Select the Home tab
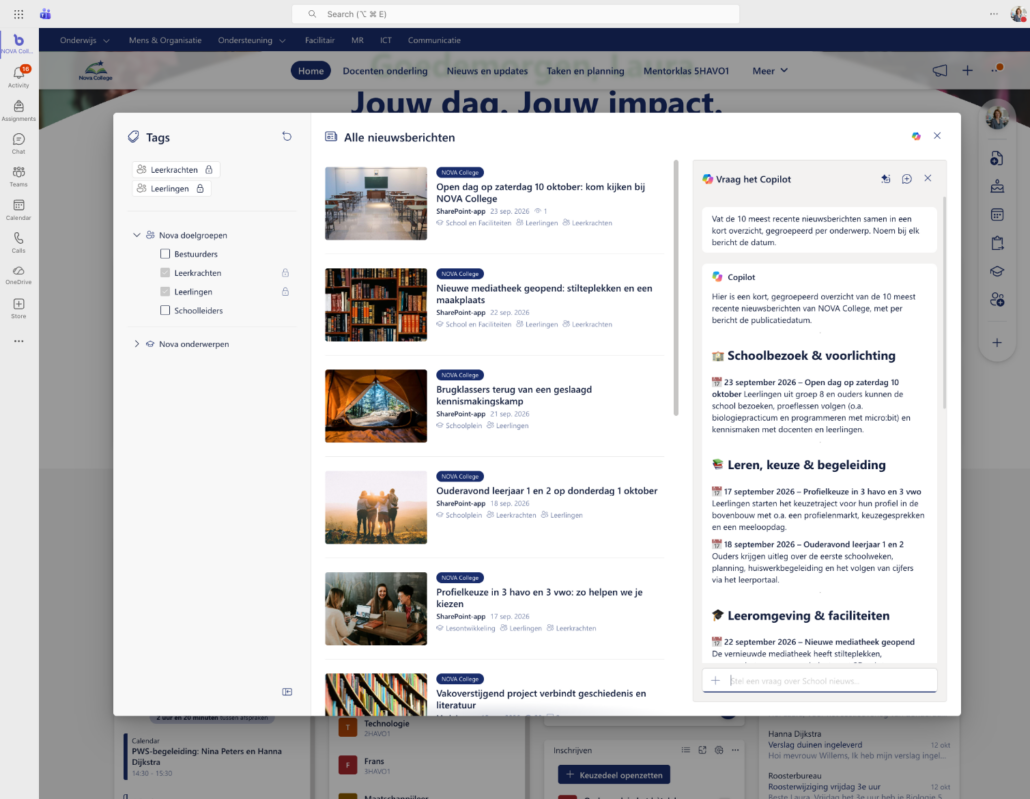The height and width of the screenshot is (799, 1030). coord(311,71)
